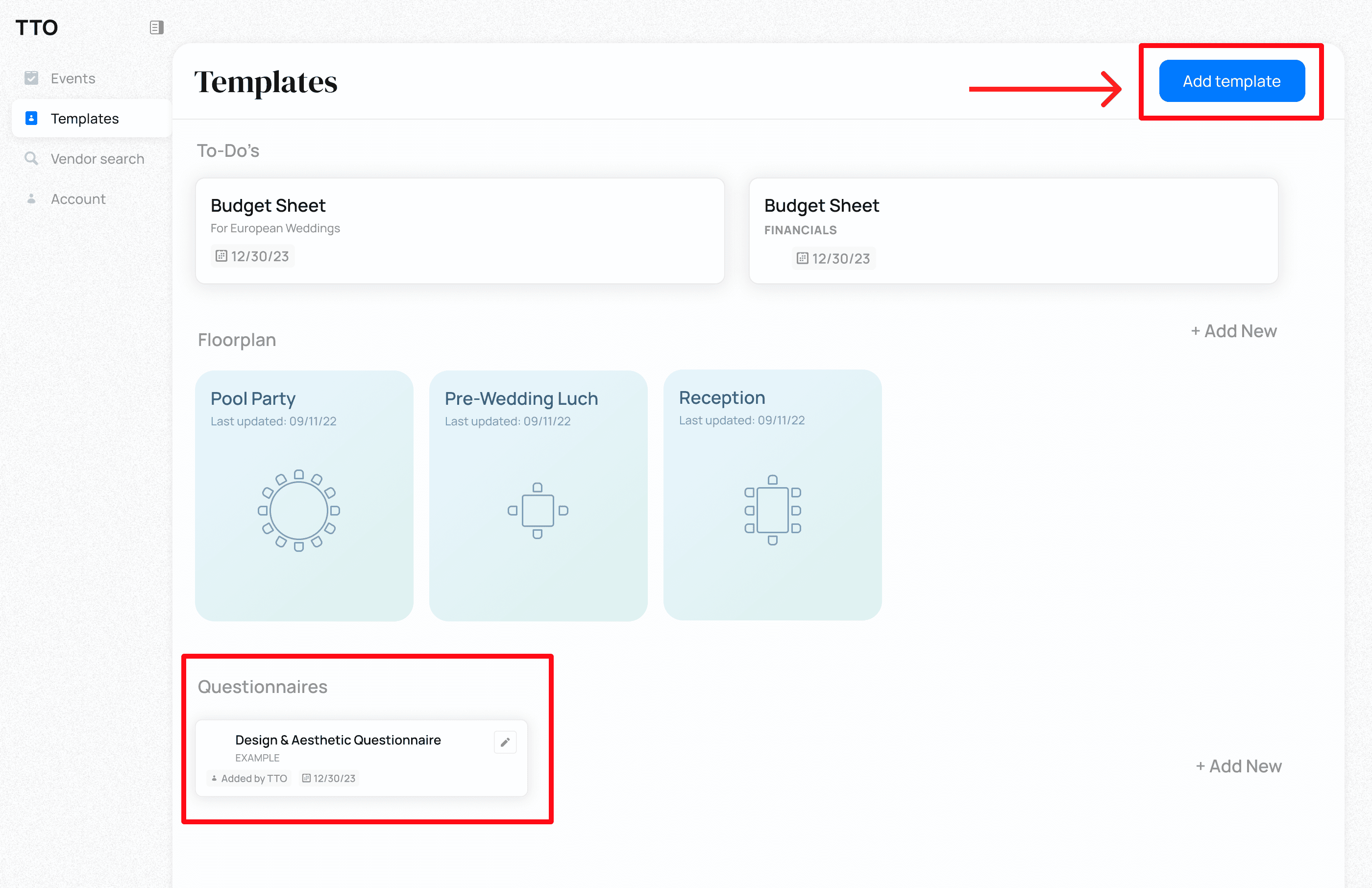Click the Vendor search magnifier icon
Screen dimensions: 1372x888
pos(31,158)
